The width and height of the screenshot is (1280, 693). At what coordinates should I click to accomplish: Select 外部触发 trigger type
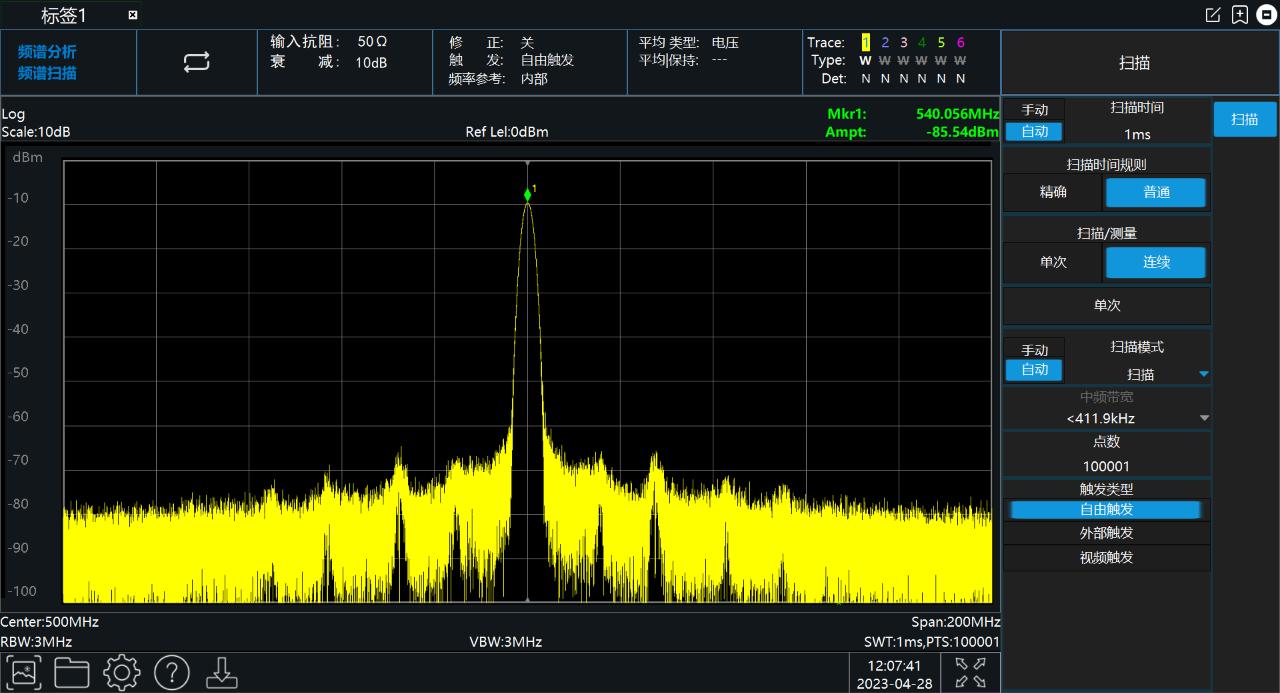(x=1106, y=533)
